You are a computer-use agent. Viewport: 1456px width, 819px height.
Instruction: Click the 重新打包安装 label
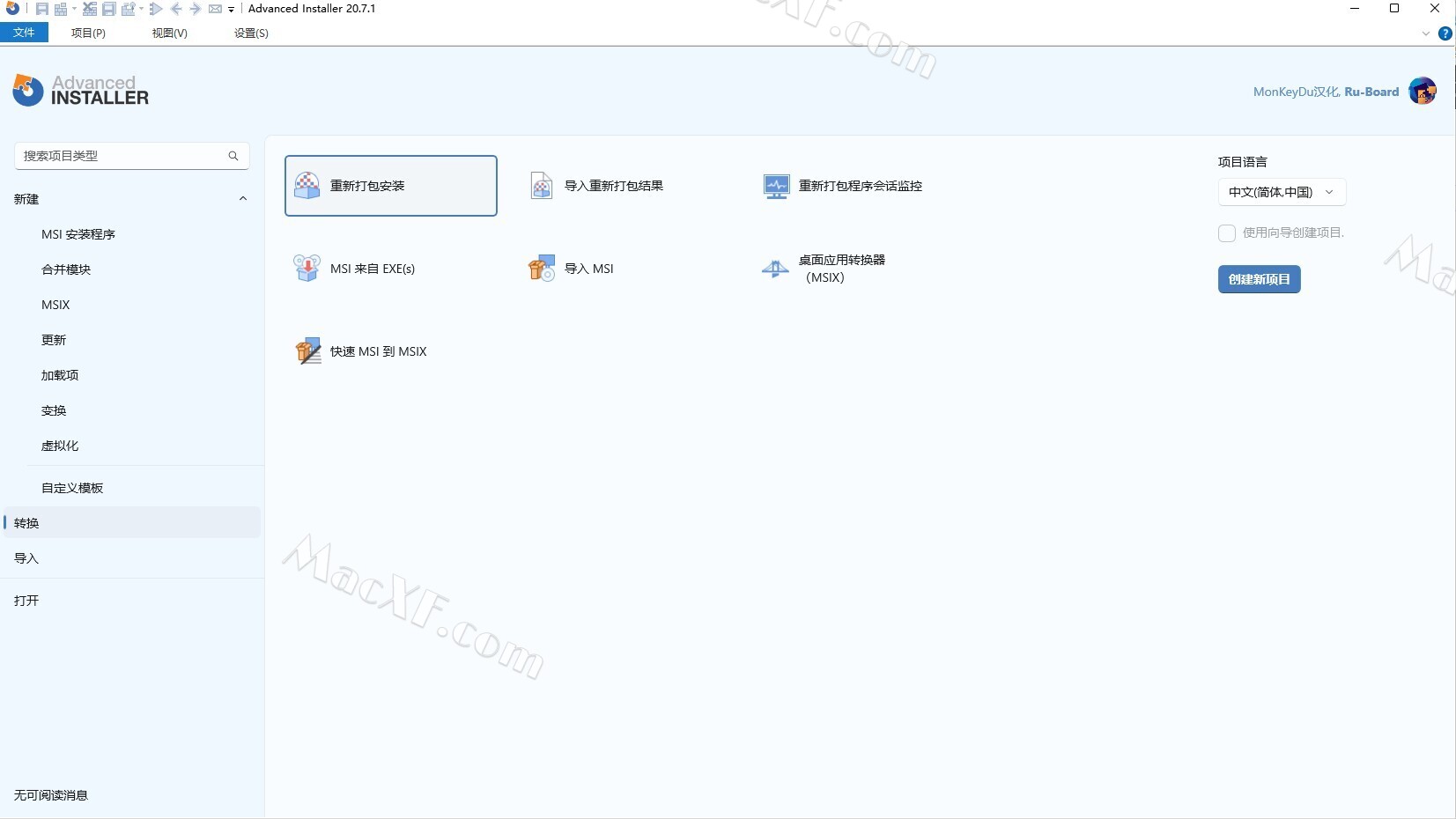[367, 186]
